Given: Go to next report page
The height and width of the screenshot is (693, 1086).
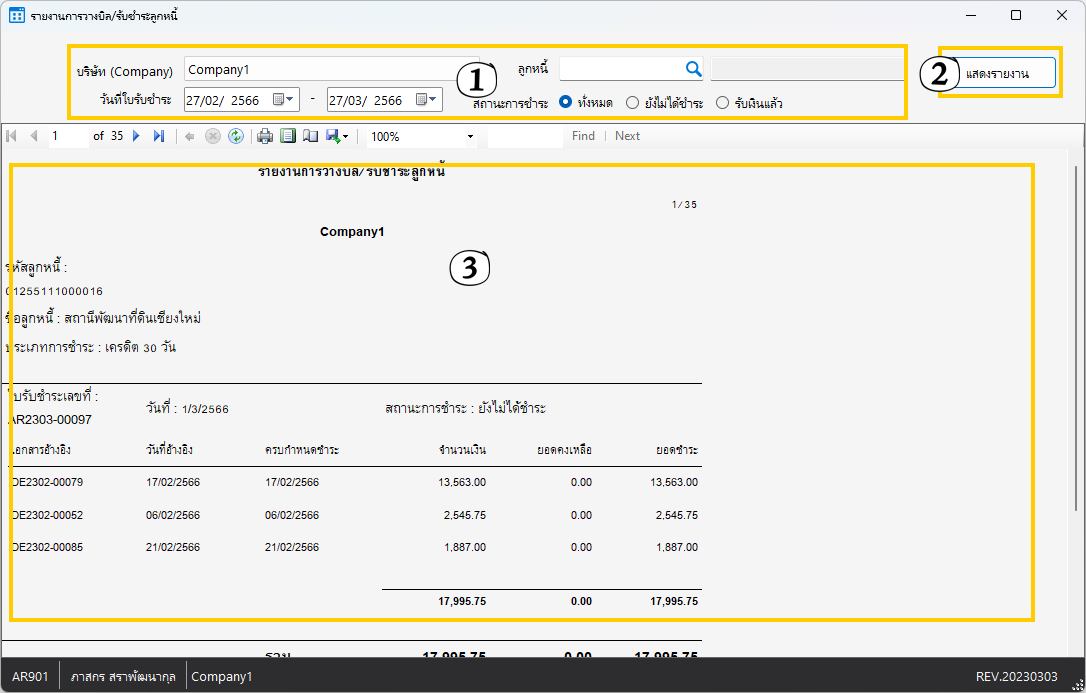Looking at the screenshot, I should (137, 136).
